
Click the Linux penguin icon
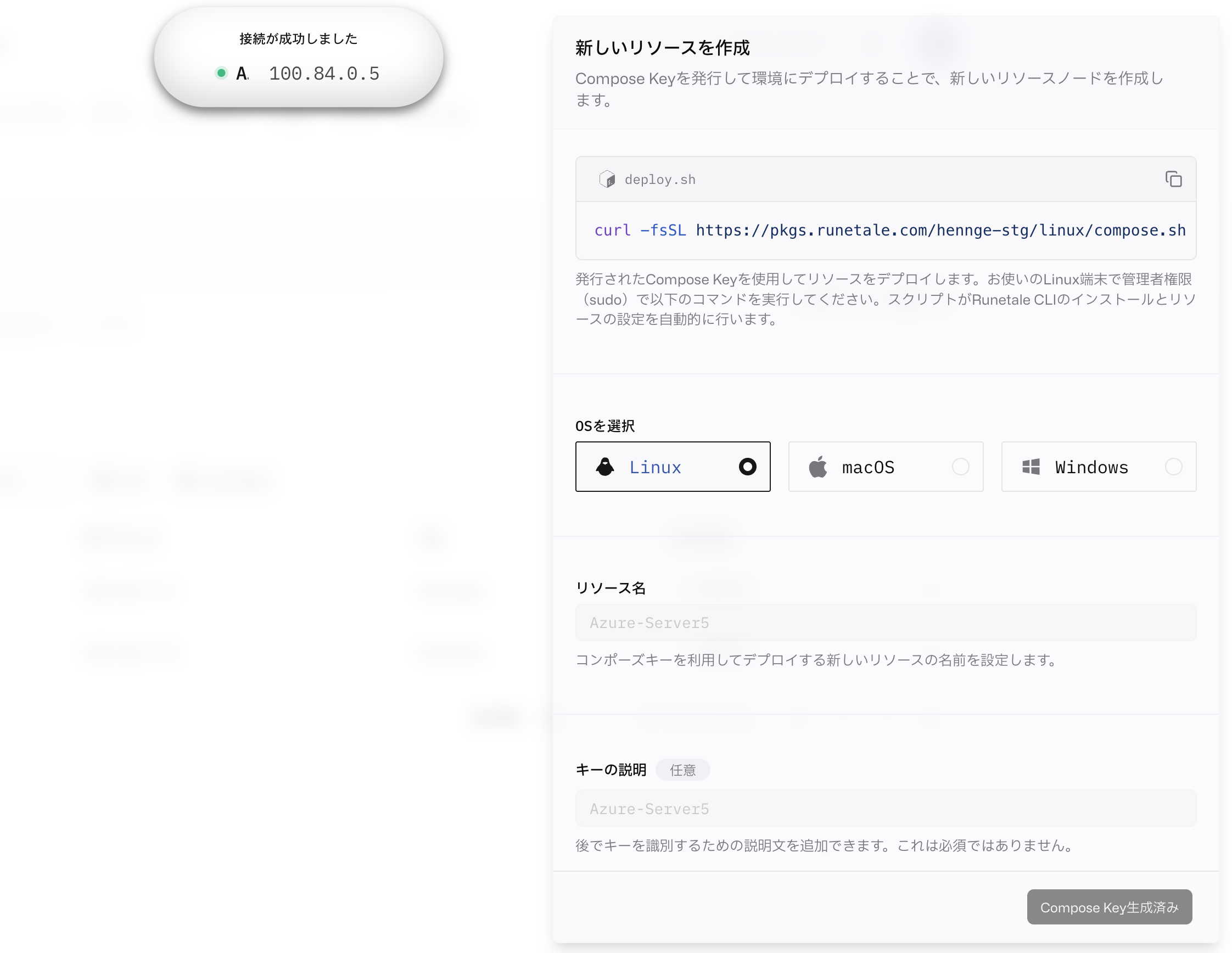pos(604,467)
